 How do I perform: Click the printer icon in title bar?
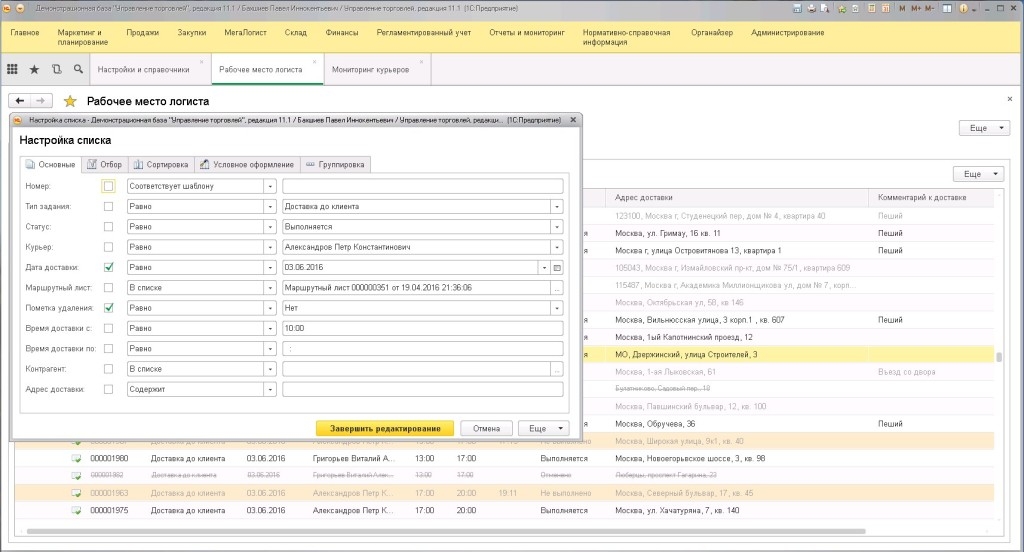(x=811, y=8)
